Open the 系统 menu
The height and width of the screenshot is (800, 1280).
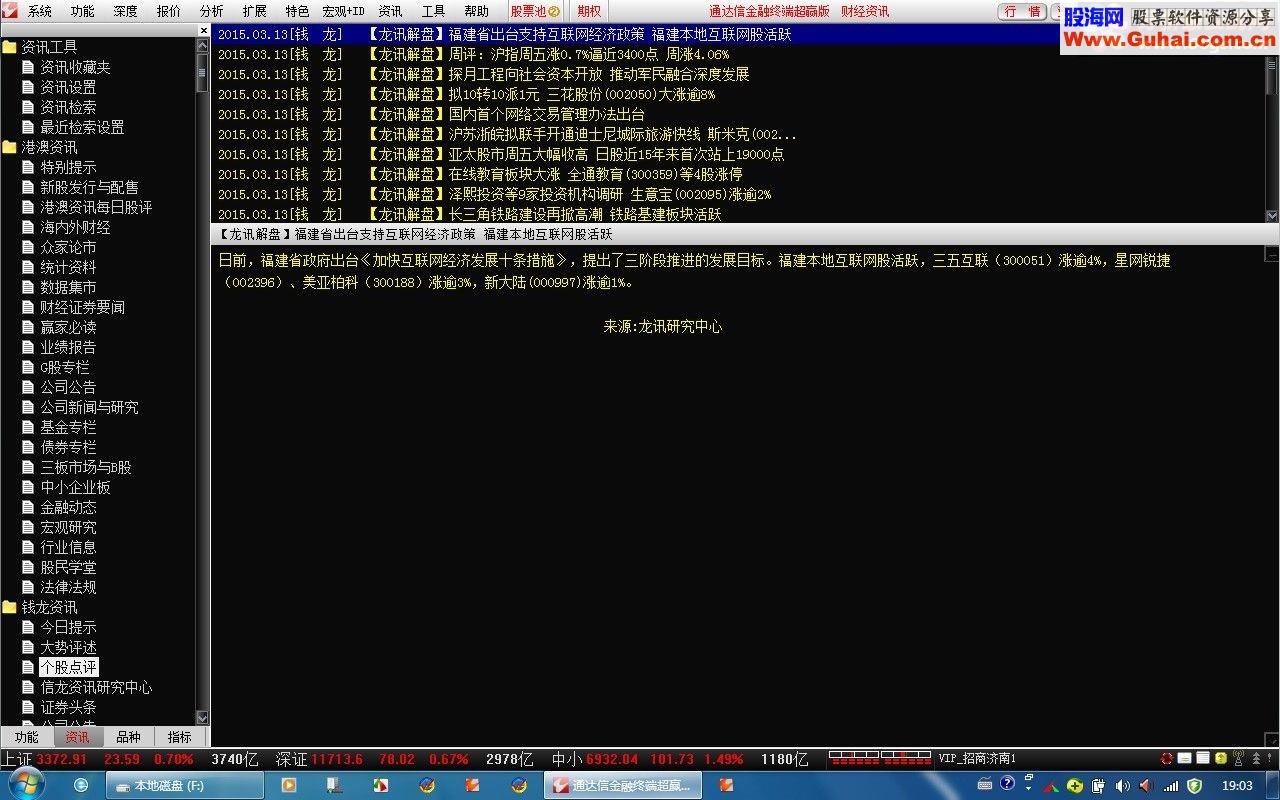39,11
